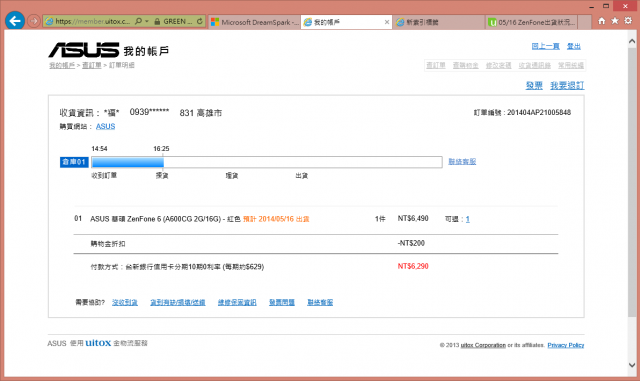Click the 揀貨 stage label
640x381 pixels.
click(x=162, y=176)
